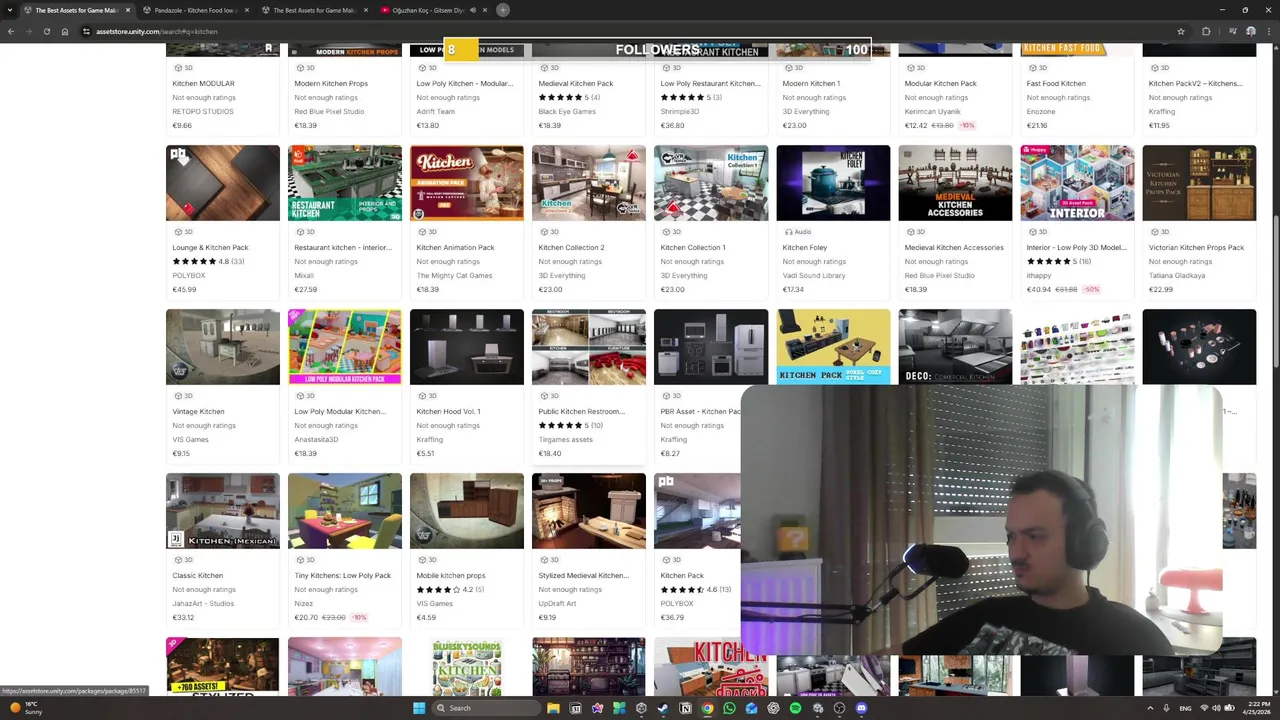Show hidden system tray icons
The image size is (1280, 720).
pos(1150,708)
